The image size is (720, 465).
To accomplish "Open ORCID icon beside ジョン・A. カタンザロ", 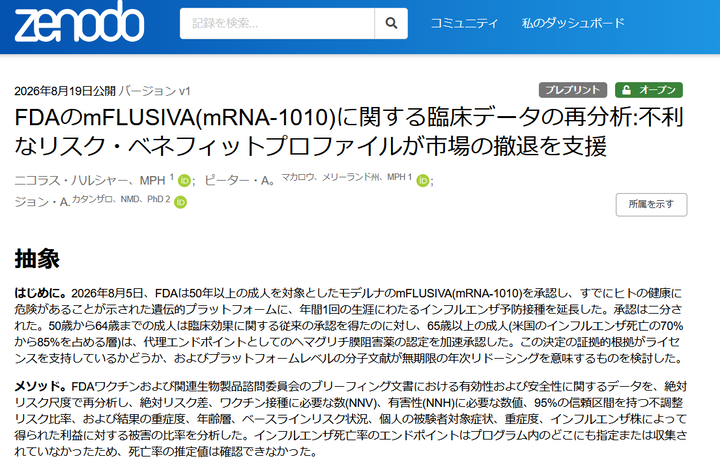I will [180, 202].
